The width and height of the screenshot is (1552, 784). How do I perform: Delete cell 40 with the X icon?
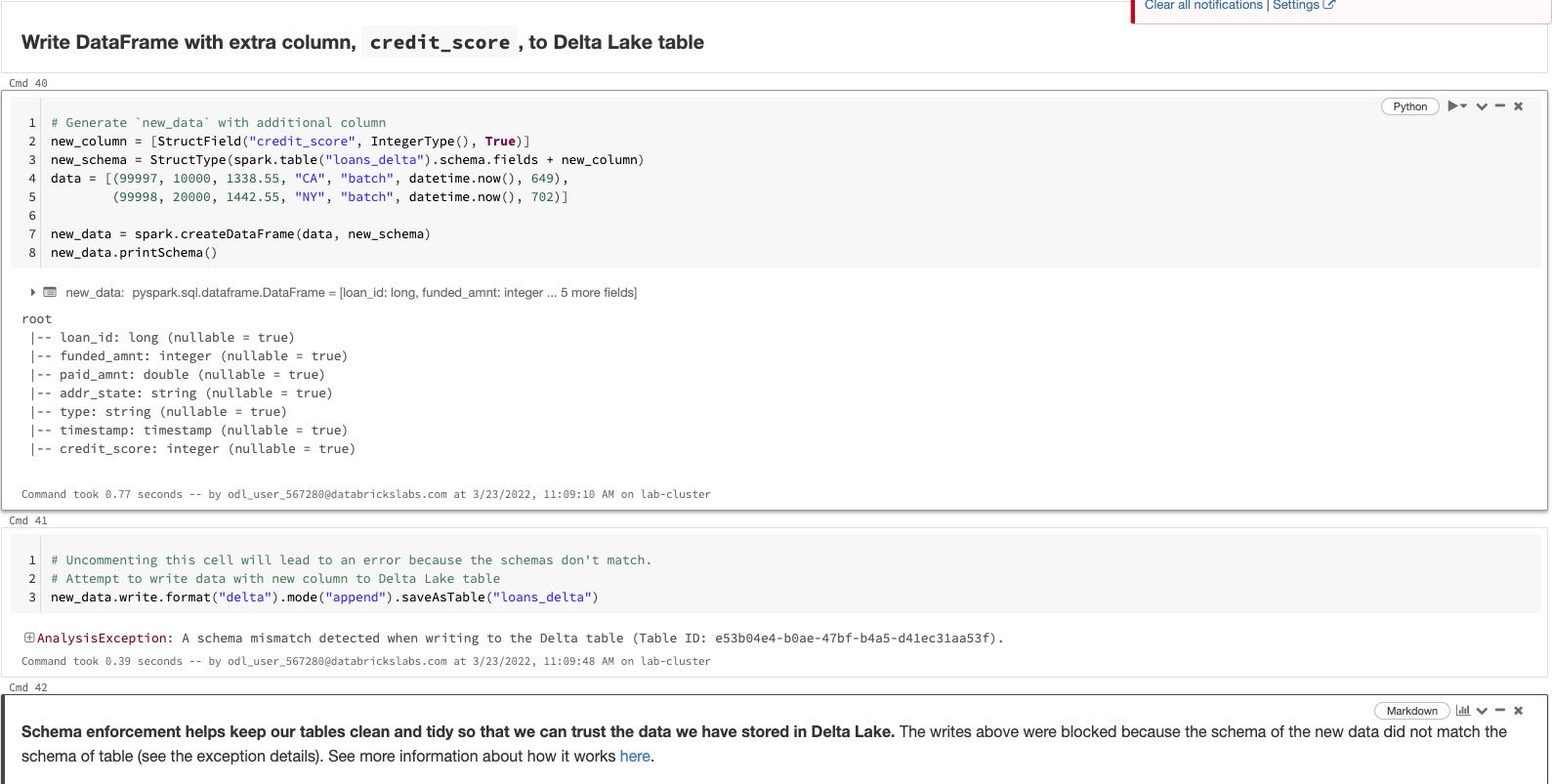pos(1518,105)
